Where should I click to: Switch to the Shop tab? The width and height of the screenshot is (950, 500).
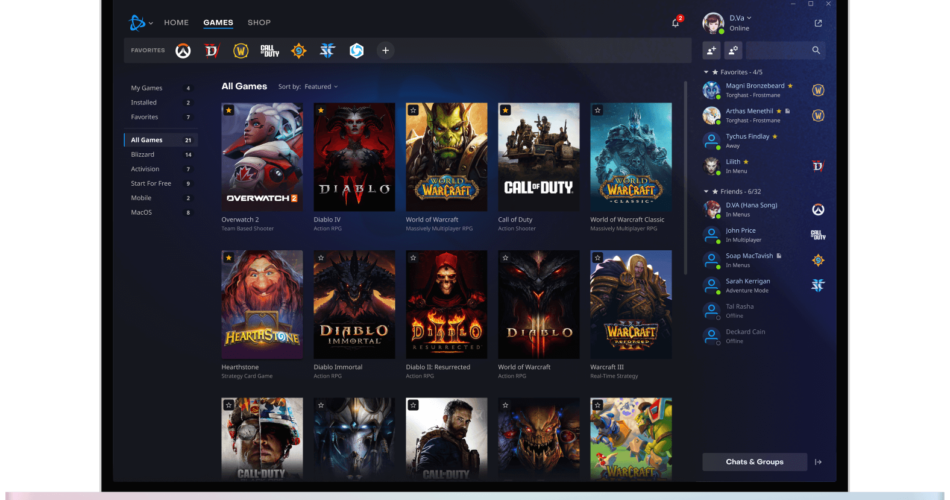click(x=259, y=22)
